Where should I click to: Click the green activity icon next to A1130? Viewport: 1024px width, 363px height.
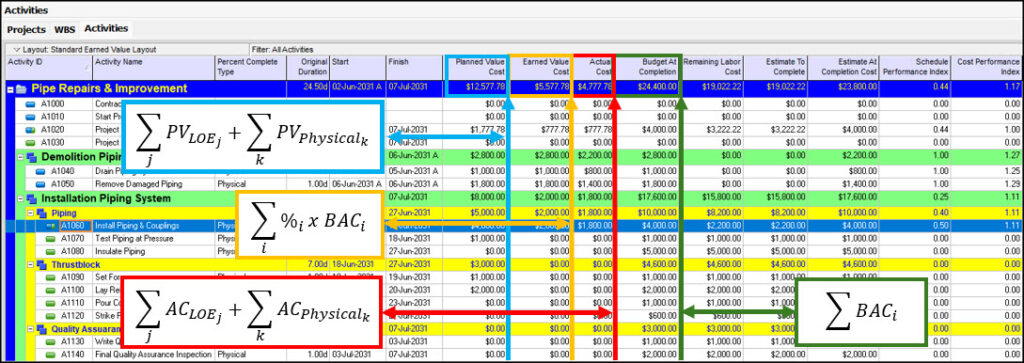click(51, 341)
